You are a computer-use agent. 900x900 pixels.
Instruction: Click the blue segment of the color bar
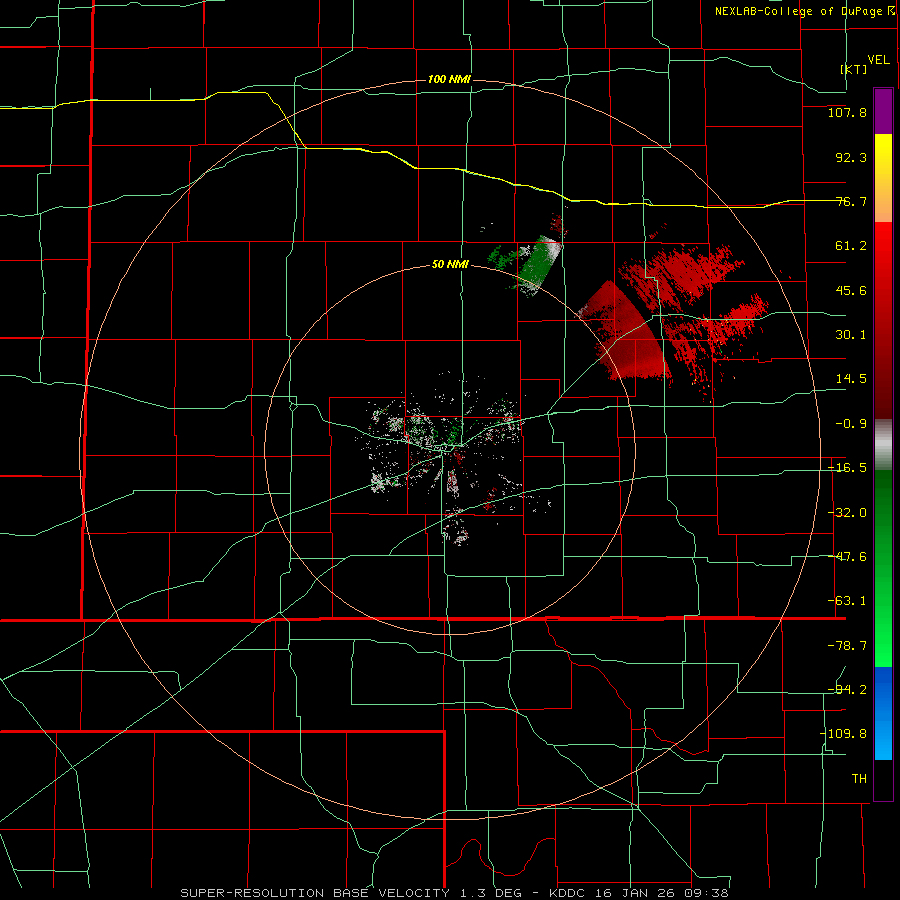(883, 713)
